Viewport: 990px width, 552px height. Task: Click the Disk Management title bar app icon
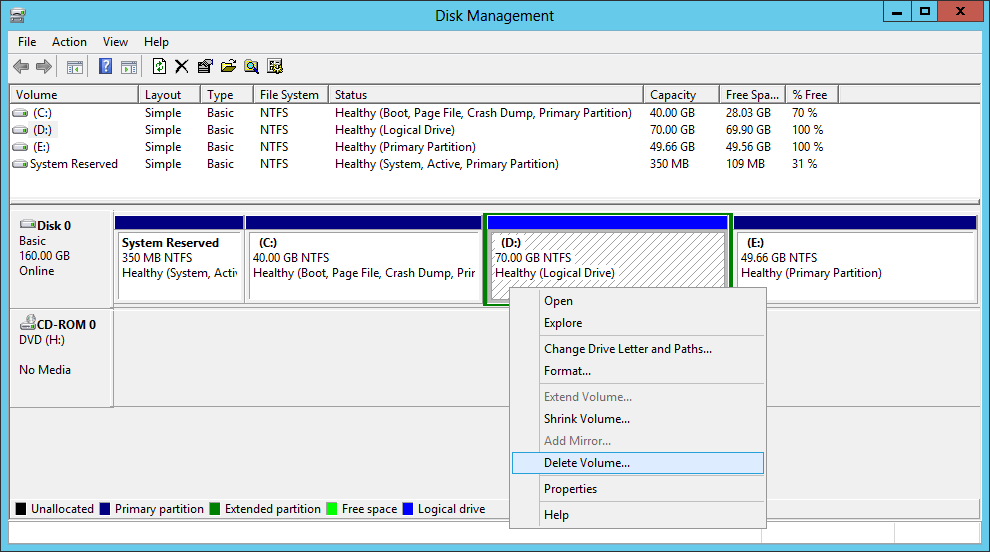pos(18,15)
